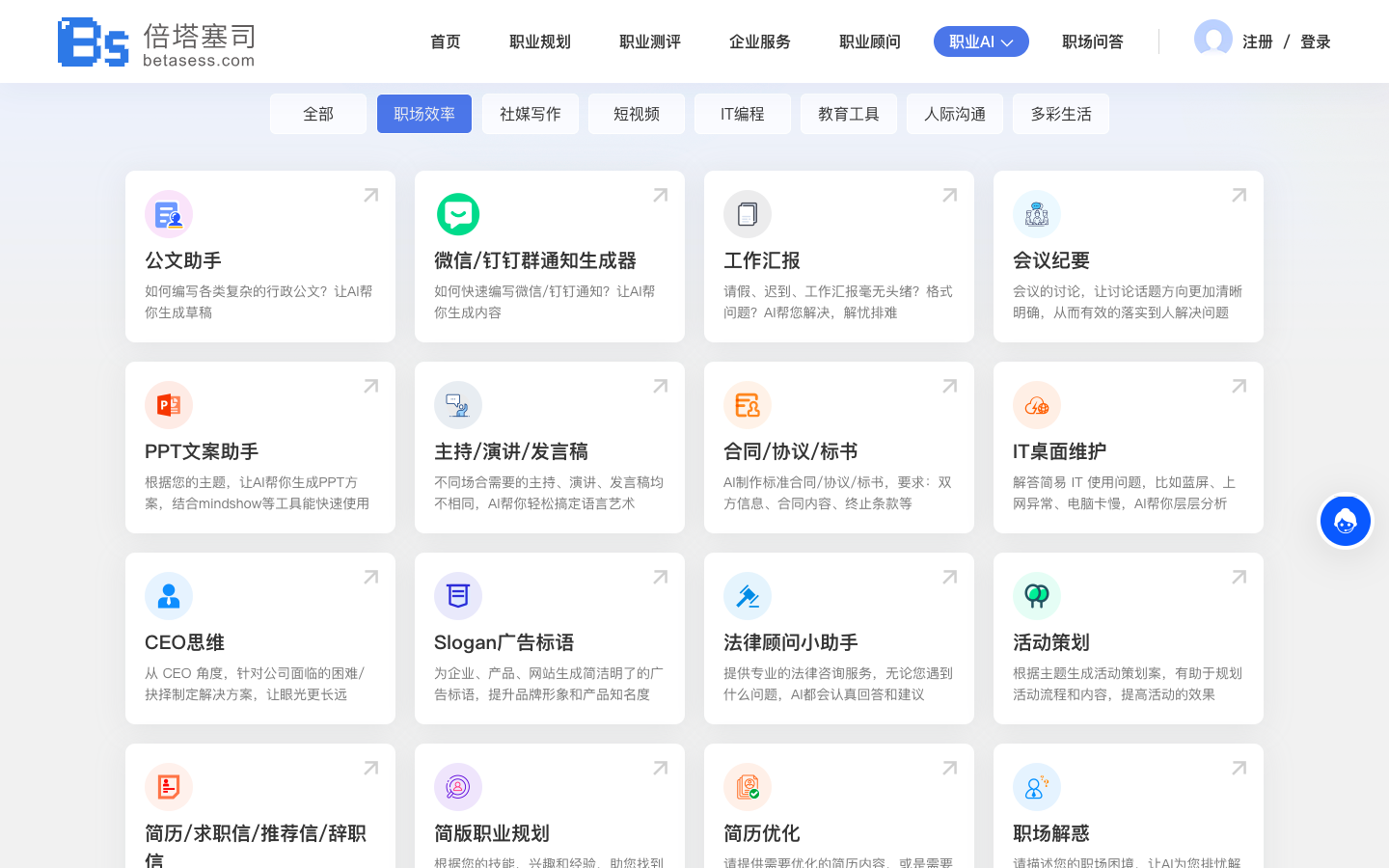Open 职业测评 in the navigation menu
This screenshot has height=868, width=1389.
tap(650, 41)
